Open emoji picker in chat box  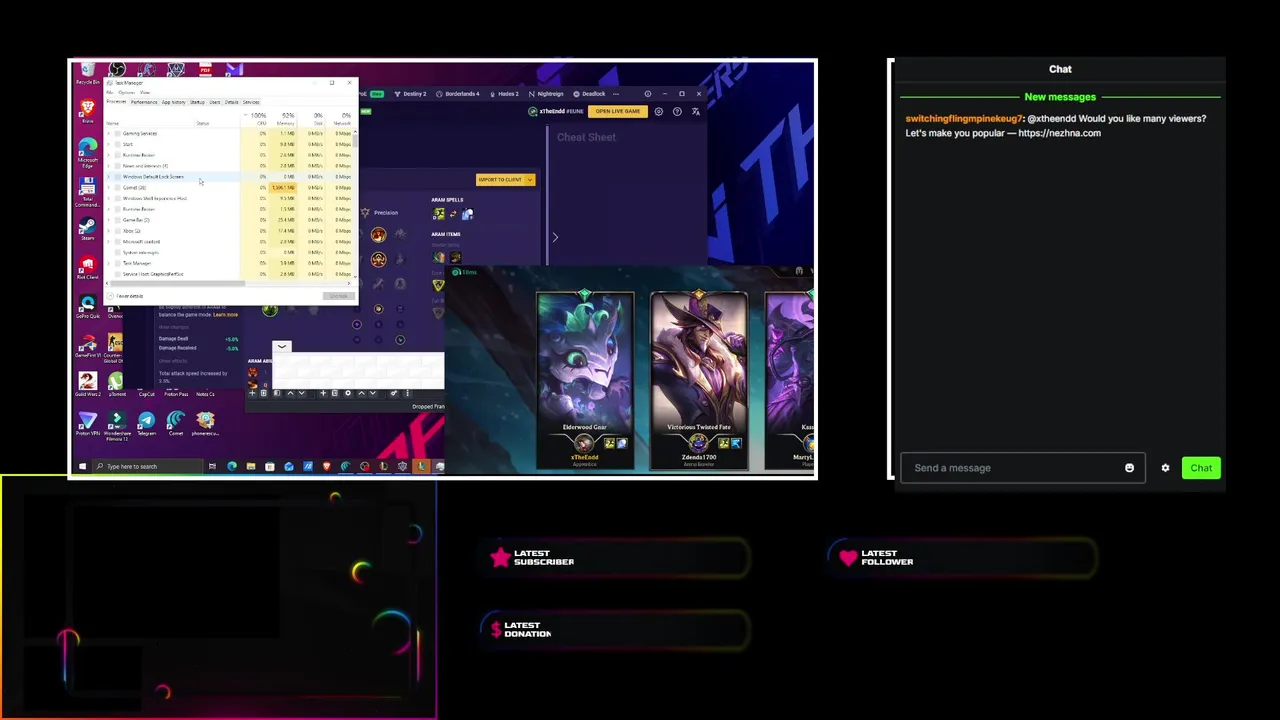click(x=1129, y=468)
